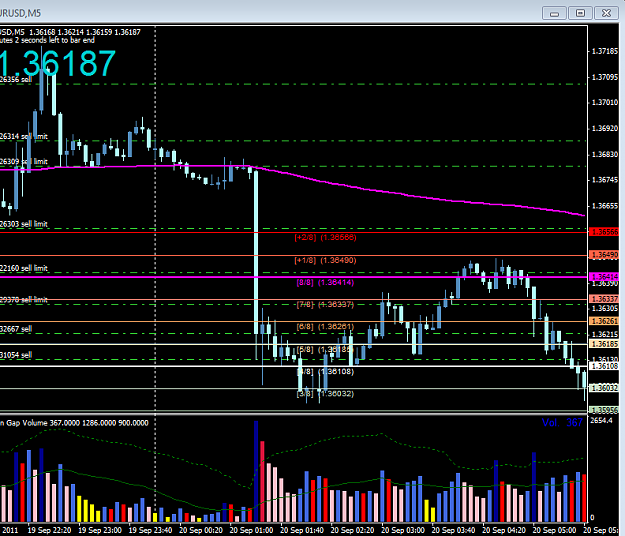625x536 pixels.
Task: Click the 20 Sep 01:00 time label
Action: [252, 530]
